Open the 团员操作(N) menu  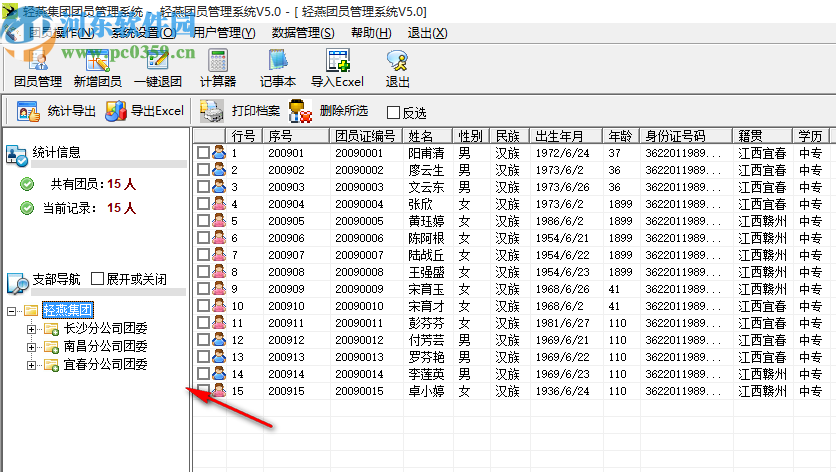pos(61,33)
